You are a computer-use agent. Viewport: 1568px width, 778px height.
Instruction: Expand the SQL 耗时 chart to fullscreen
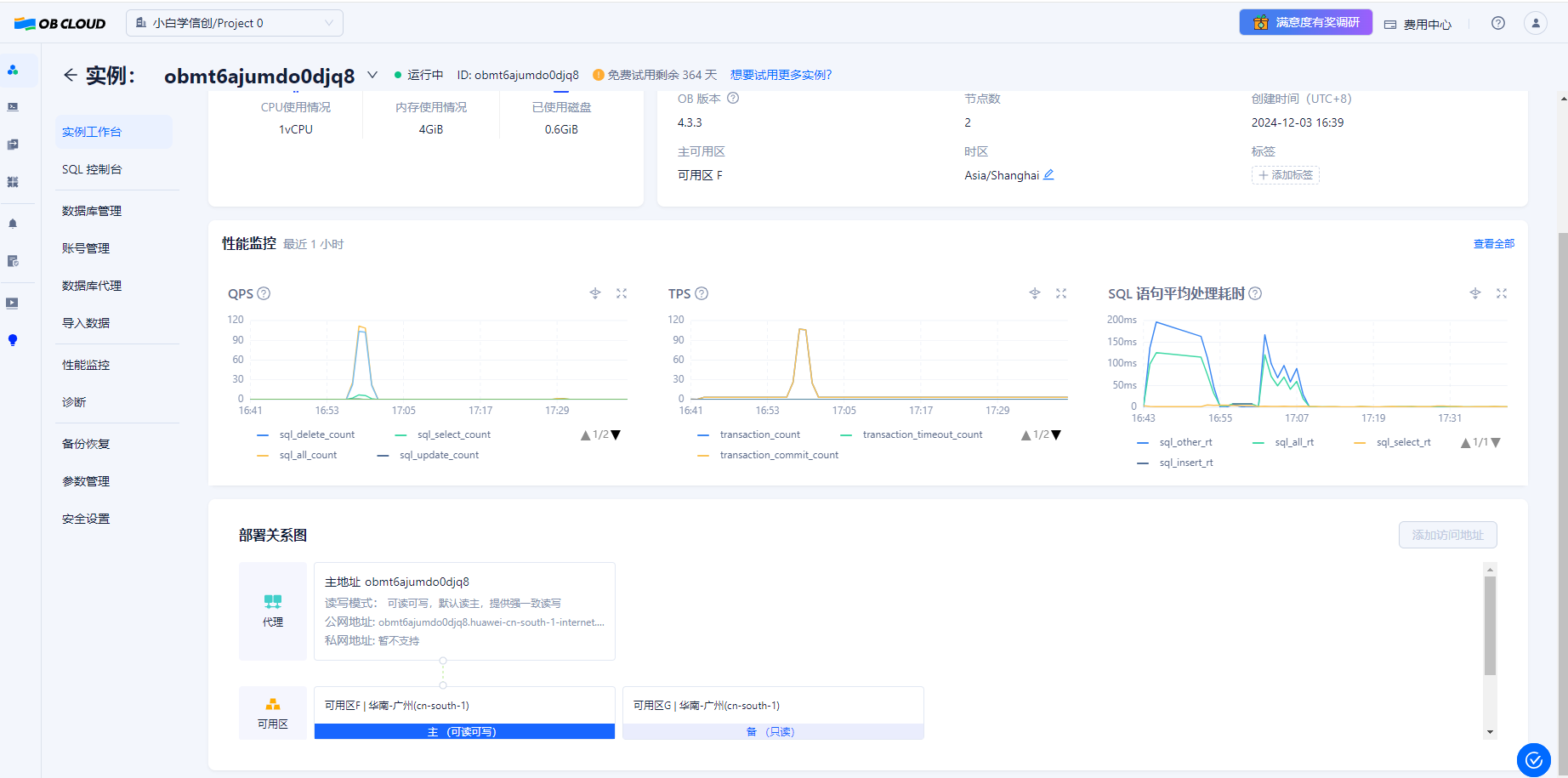coord(1502,293)
